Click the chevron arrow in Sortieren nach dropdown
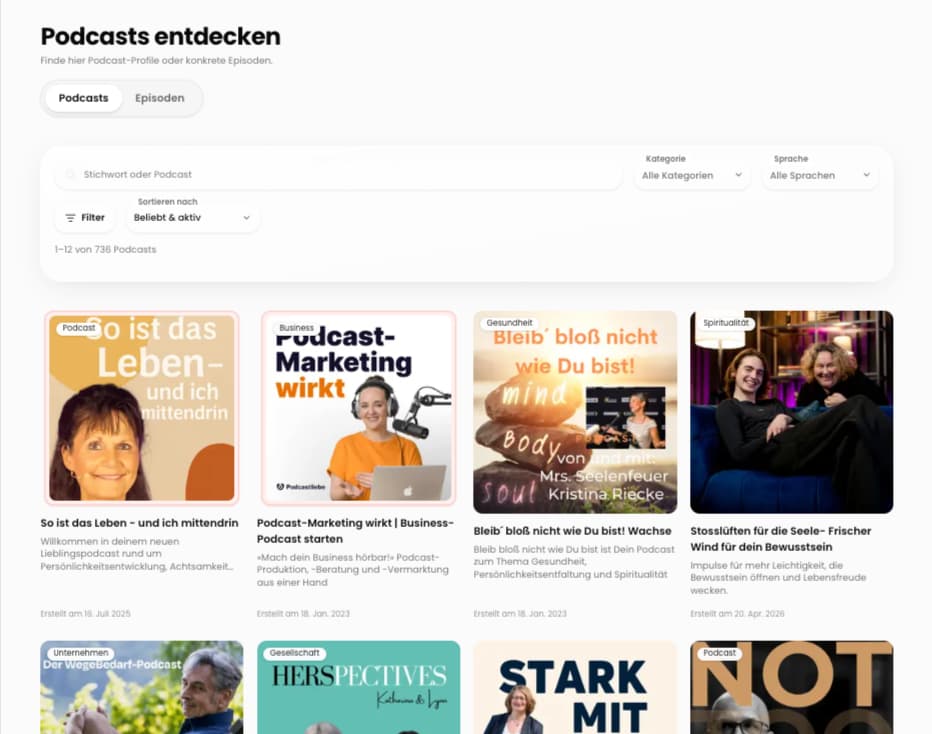The height and width of the screenshot is (734, 932). pos(247,218)
